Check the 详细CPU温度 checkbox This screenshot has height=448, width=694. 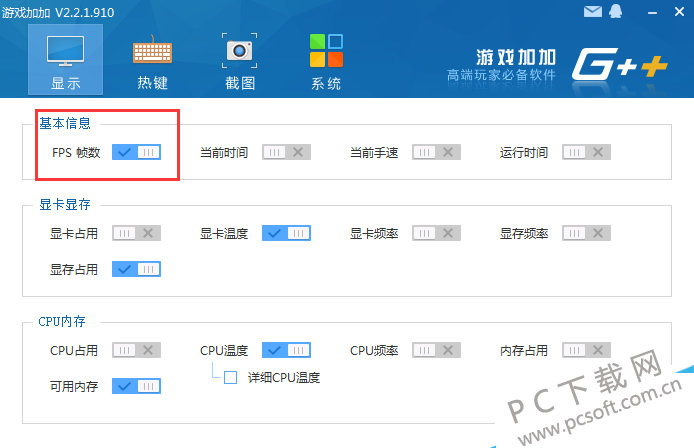[230, 378]
